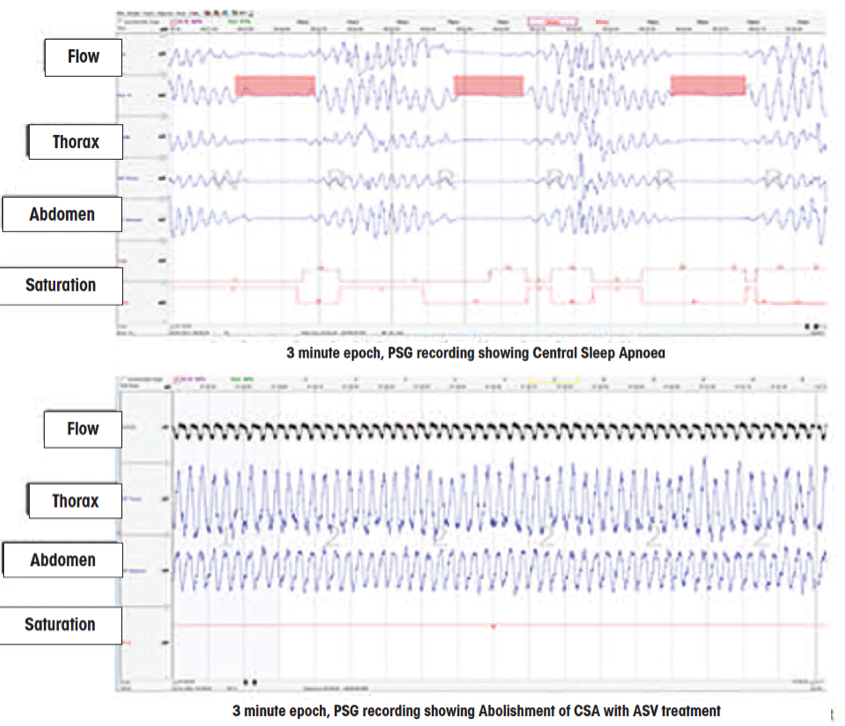Click the Thorax label of the top recording
The image size is (845, 726).
tap(75, 143)
